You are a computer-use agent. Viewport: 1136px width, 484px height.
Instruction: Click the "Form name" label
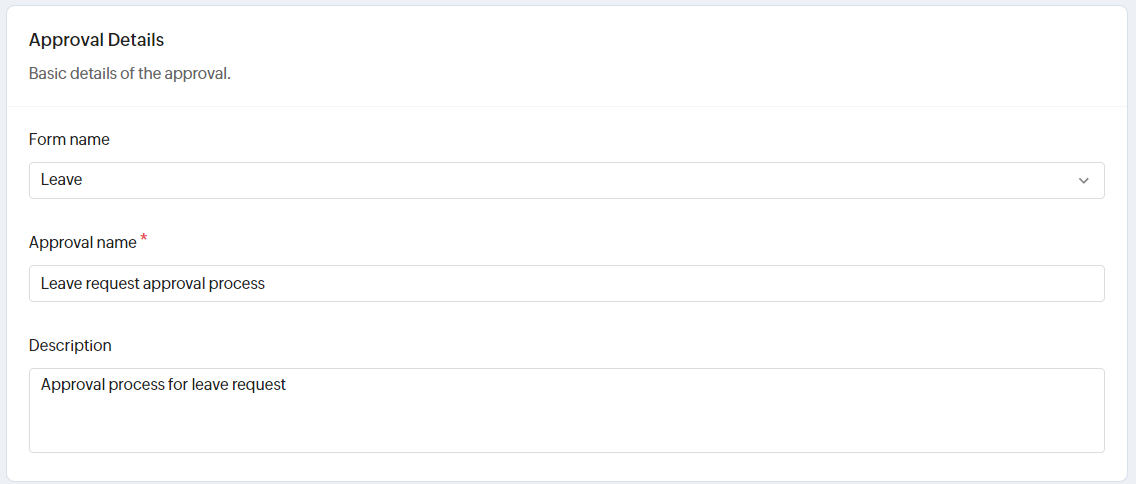69,140
